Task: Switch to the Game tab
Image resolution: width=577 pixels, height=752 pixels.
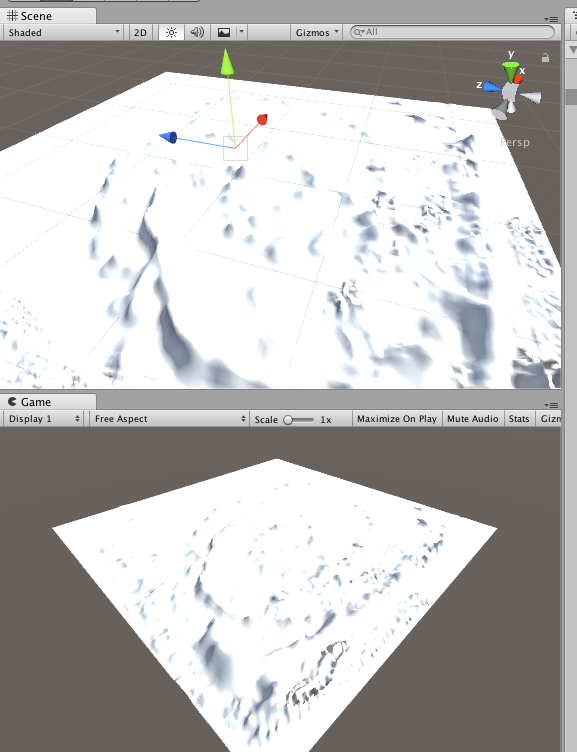Action: click(x=48, y=402)
